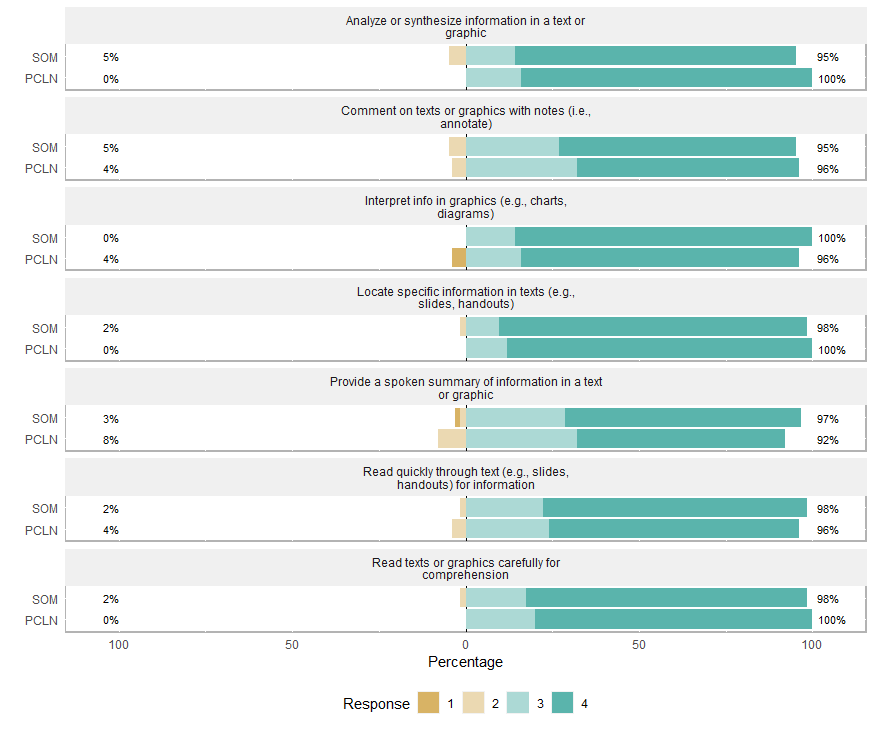
Task: Click the 'Read texts or graphics carefully' panel title
Action: (x=466, y=568)
